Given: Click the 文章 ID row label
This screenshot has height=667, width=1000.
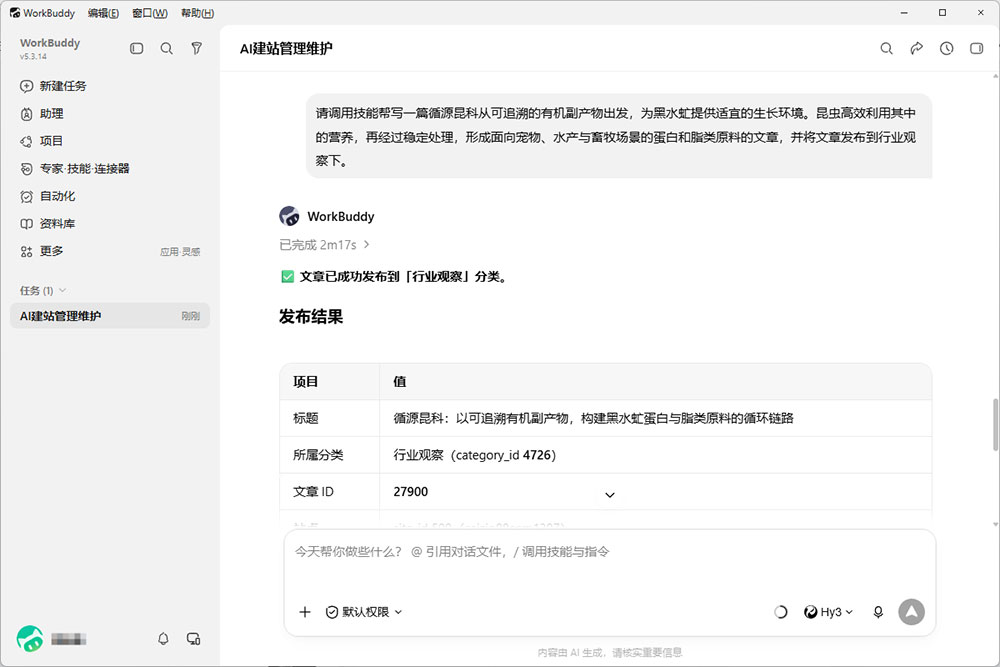Looking at the screenshot, I should pos(313,492).
